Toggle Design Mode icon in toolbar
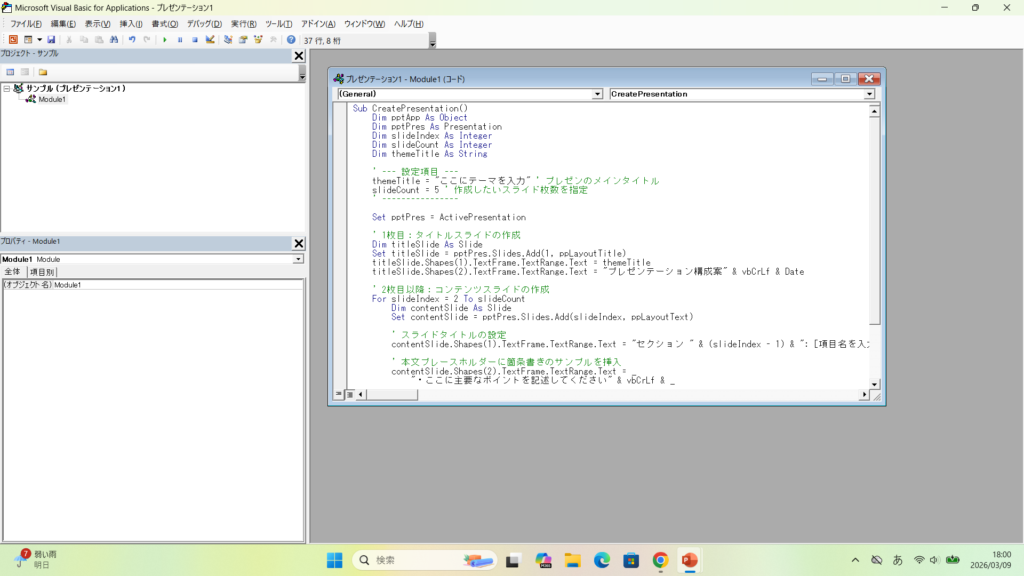This screenshot has height=576, width=1024. tap(210, 40)
